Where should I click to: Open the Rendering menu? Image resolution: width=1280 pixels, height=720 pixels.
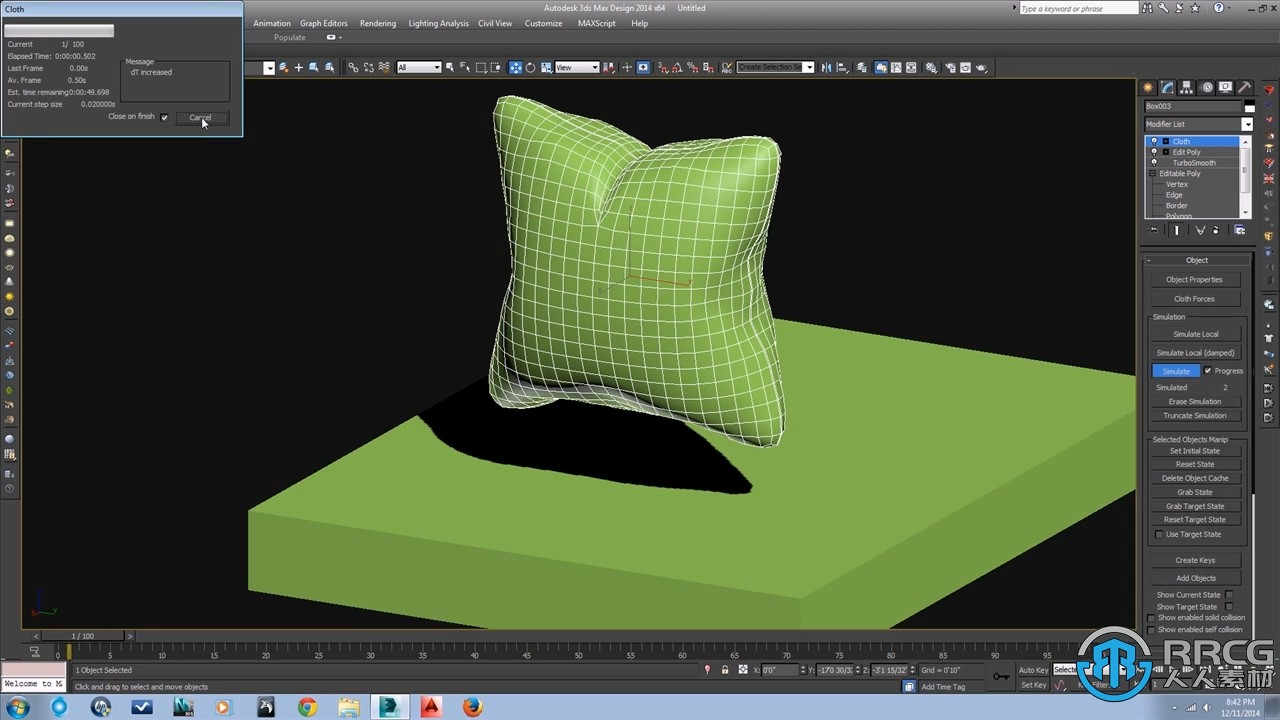click(x=378, y=23)
